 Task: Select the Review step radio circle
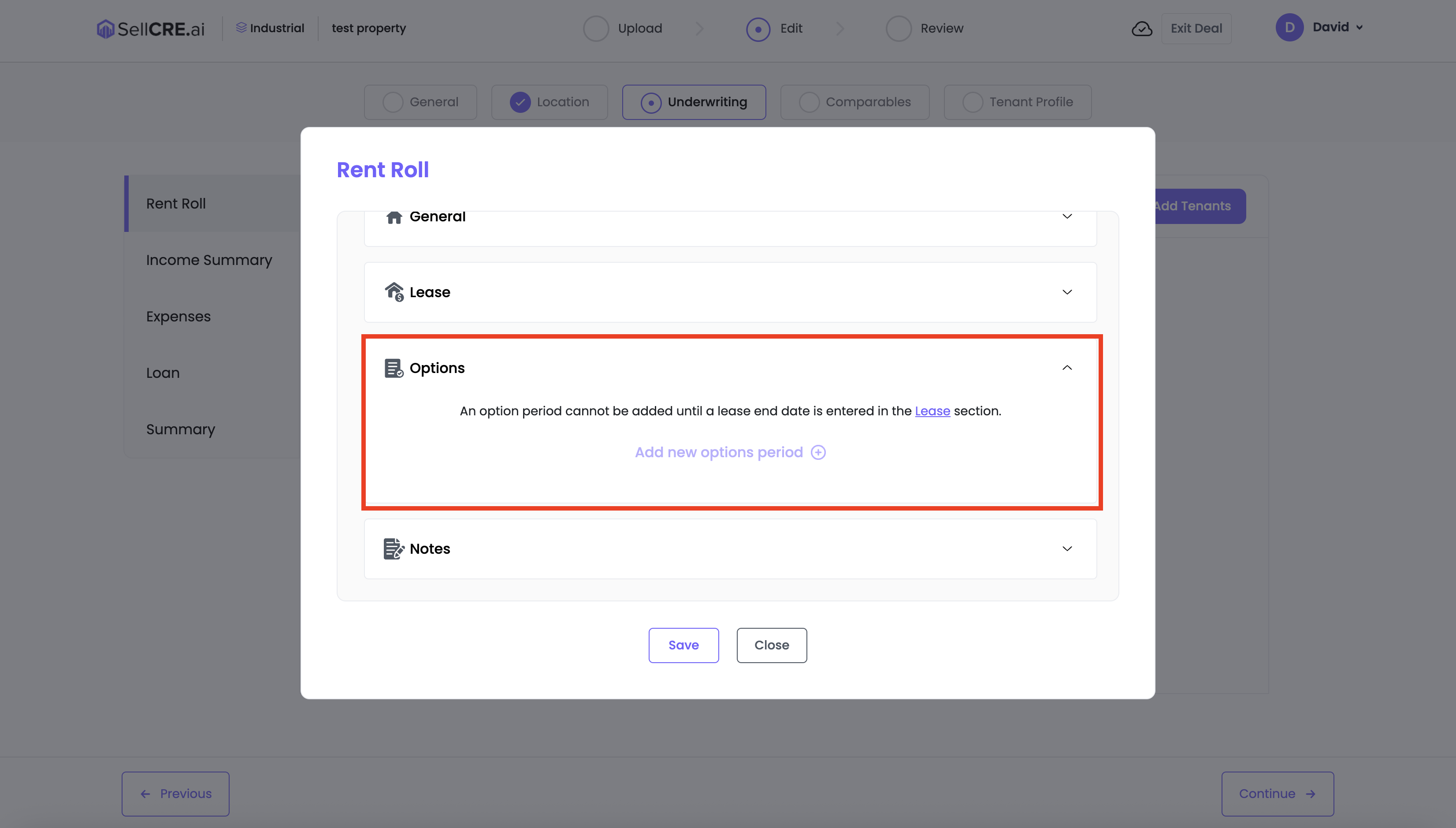[x=899, y=28]
